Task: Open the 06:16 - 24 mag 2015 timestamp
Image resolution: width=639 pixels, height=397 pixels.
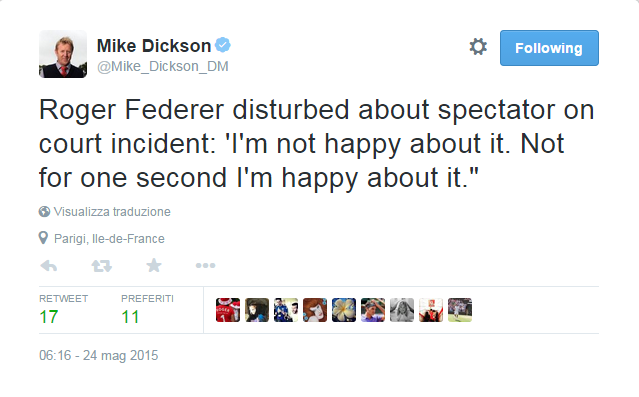Action: 99,355
